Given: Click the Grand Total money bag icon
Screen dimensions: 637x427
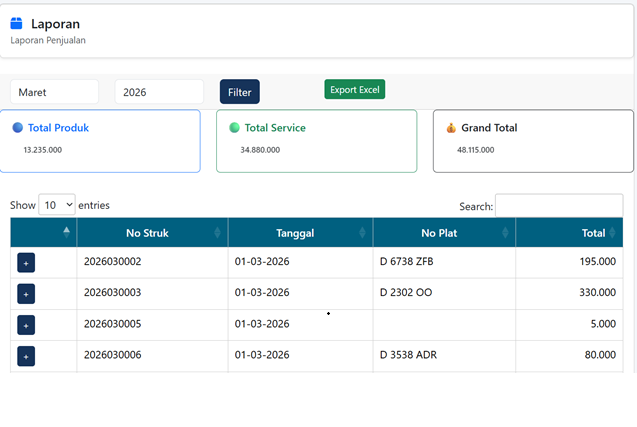Looking at the screenshot, I should click(451, 128).
